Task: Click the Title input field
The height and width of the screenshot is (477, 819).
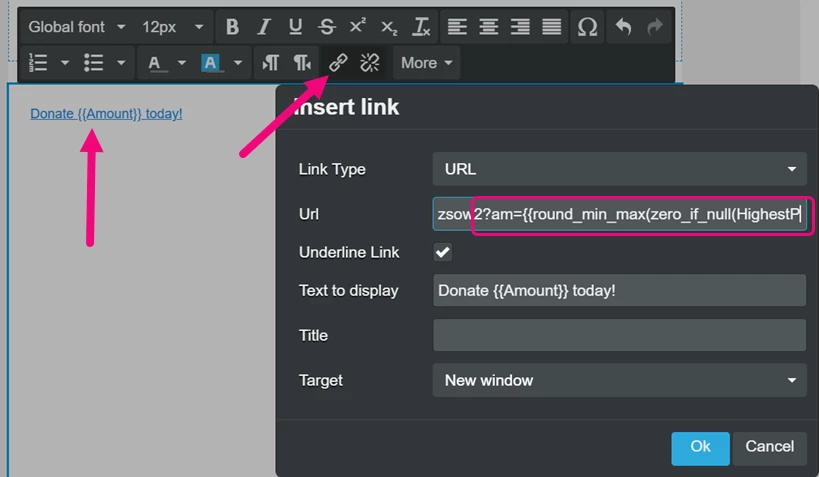Action: (x=619, y=335)
